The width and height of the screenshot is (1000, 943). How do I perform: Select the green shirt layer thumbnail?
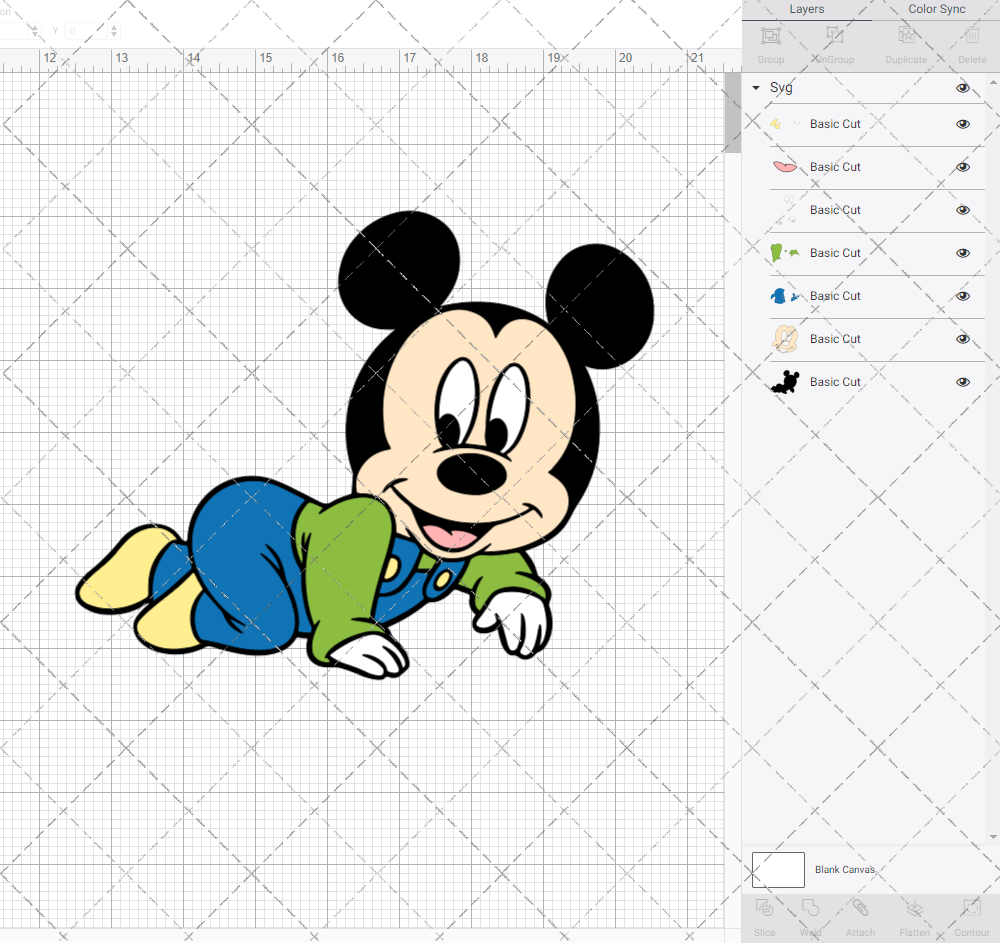coord(785,253)
